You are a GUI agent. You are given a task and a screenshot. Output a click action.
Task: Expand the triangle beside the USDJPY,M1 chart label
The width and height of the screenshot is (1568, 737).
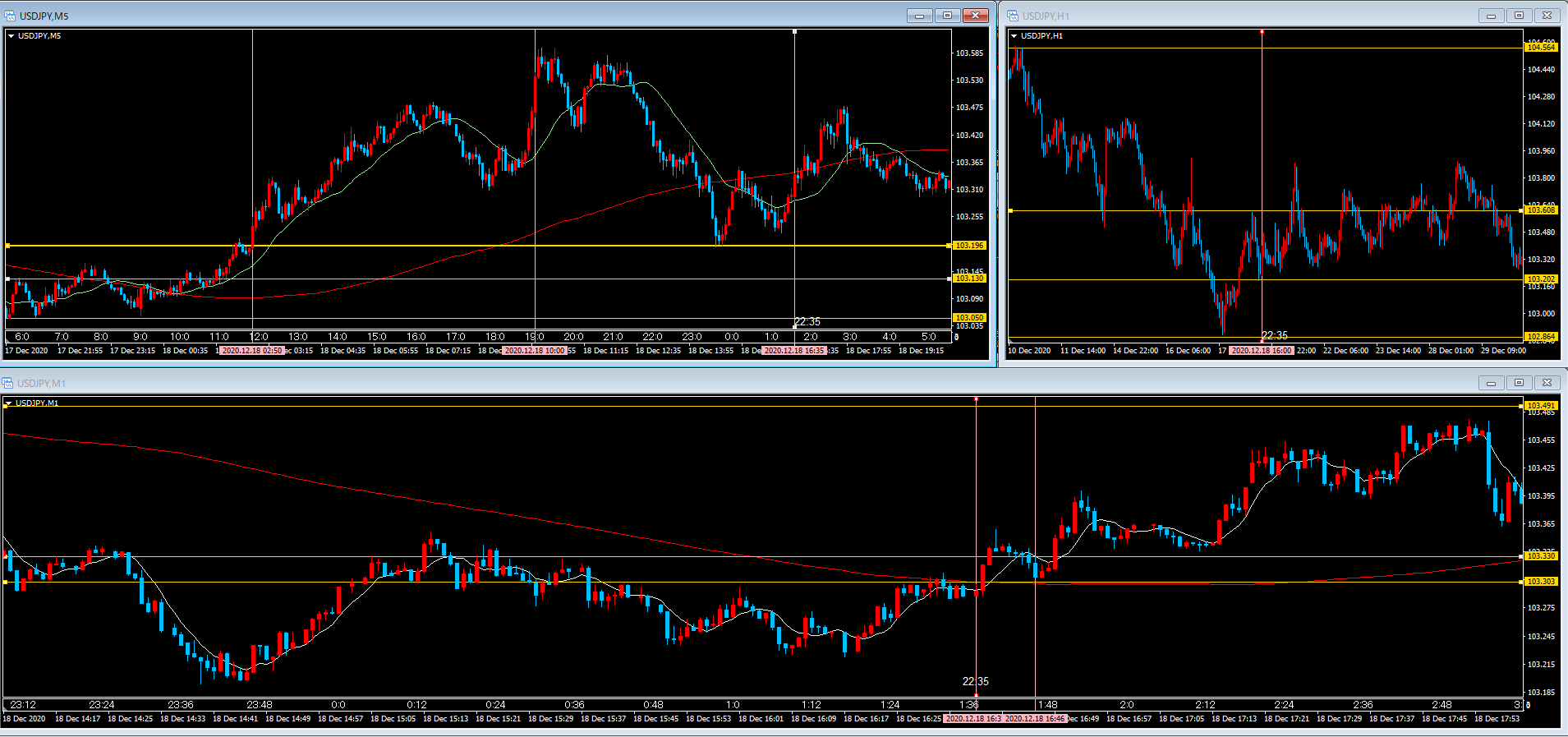pos(8,403)
